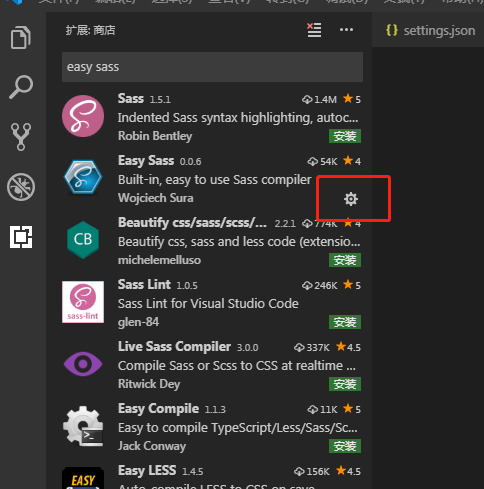Image resolution: width=484 pixels, height=489 pixels.
Task: Click author name Robin Bentley
Action: tap(155, 136)
